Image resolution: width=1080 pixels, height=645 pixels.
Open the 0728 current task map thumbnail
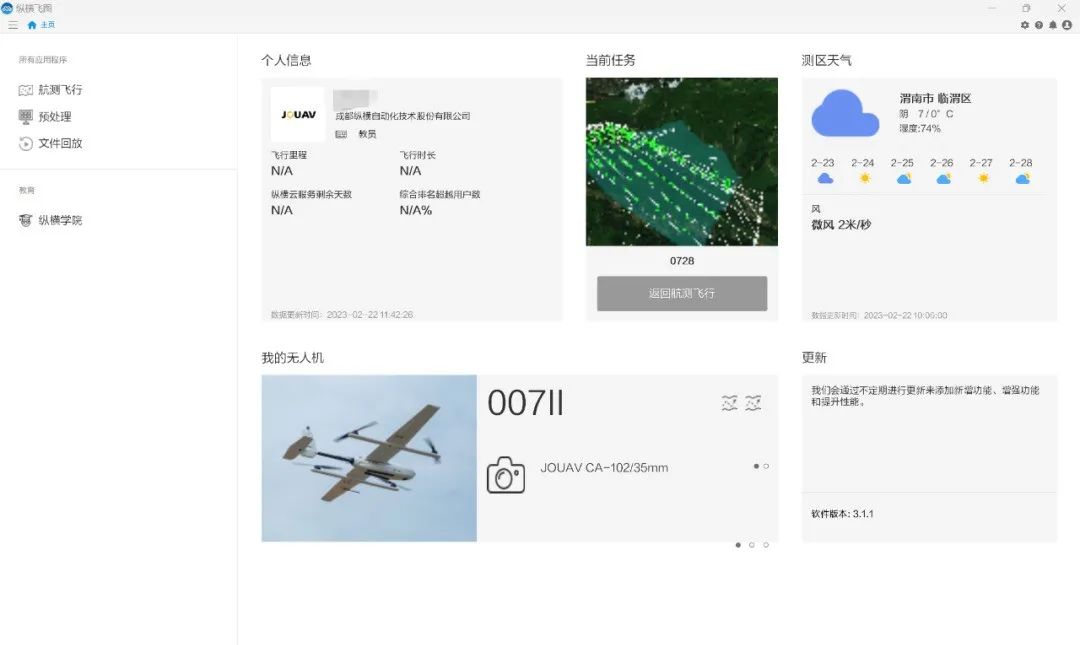(681, 162)
